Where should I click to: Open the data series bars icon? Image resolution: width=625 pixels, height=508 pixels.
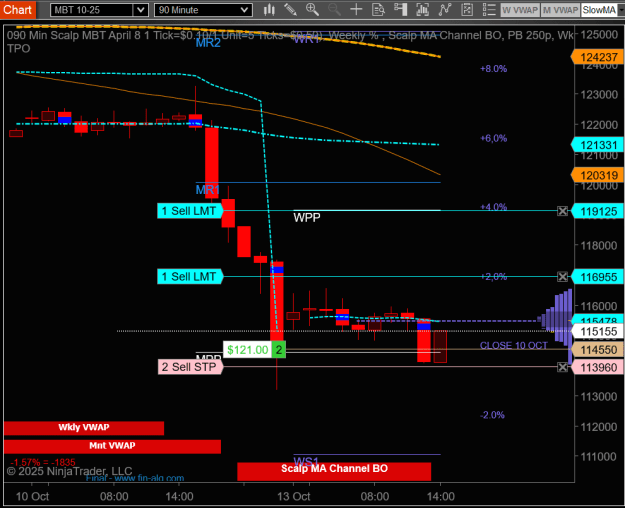422,10
